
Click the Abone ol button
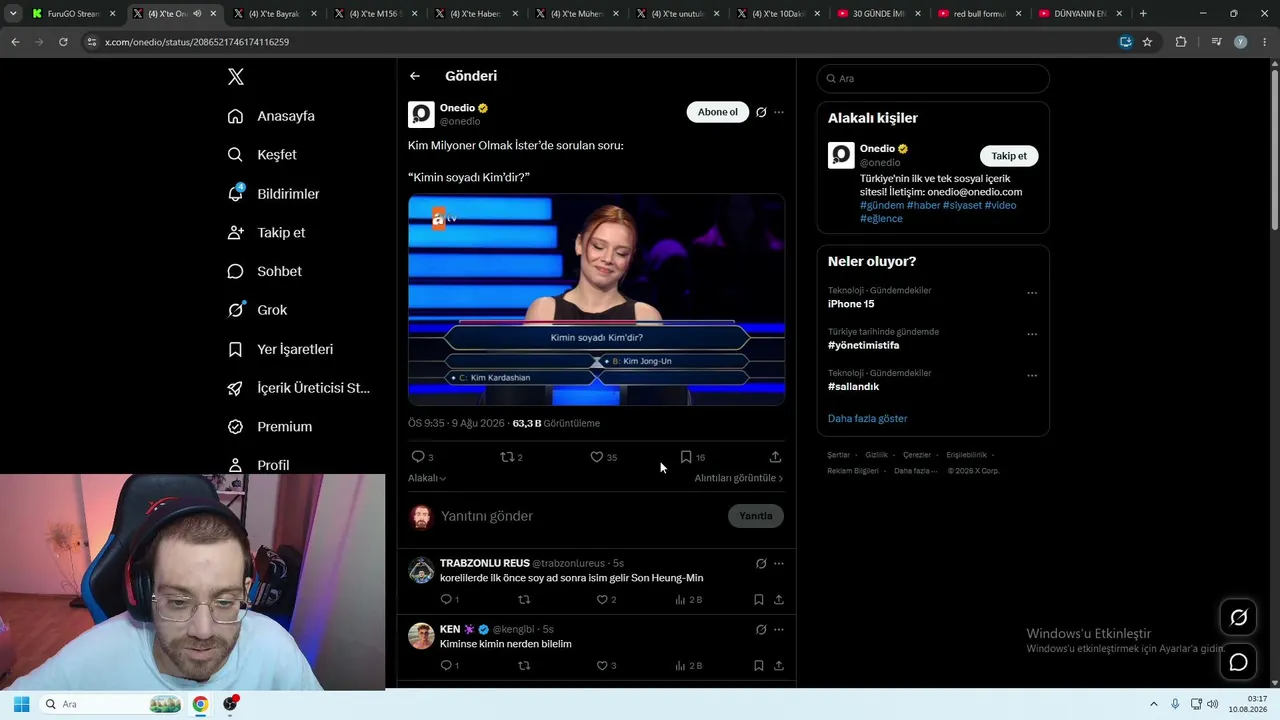pos(717,112)
